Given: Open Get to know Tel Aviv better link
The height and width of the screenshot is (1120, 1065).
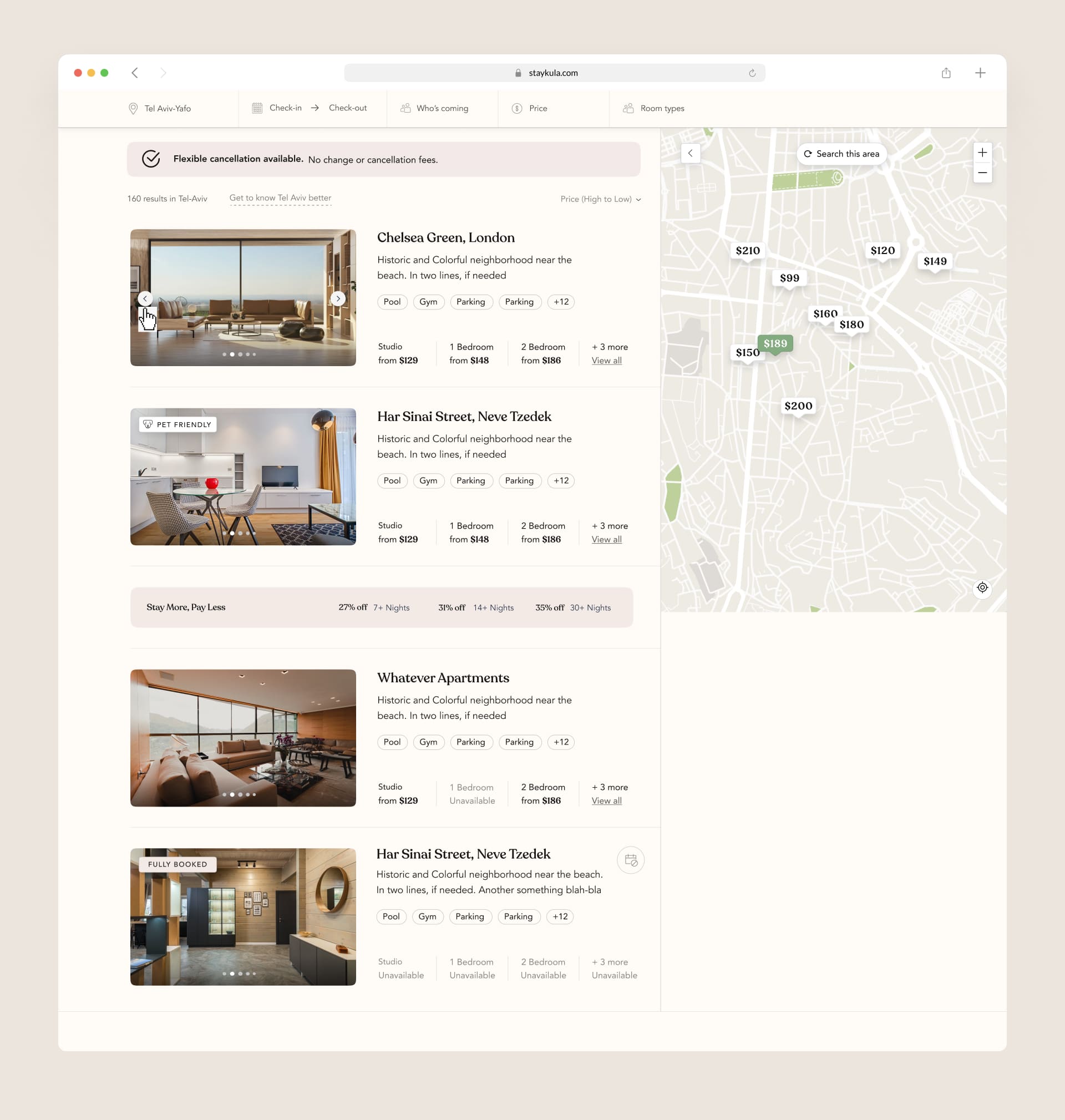Looking at the screenshot, I should pos(280,198).
